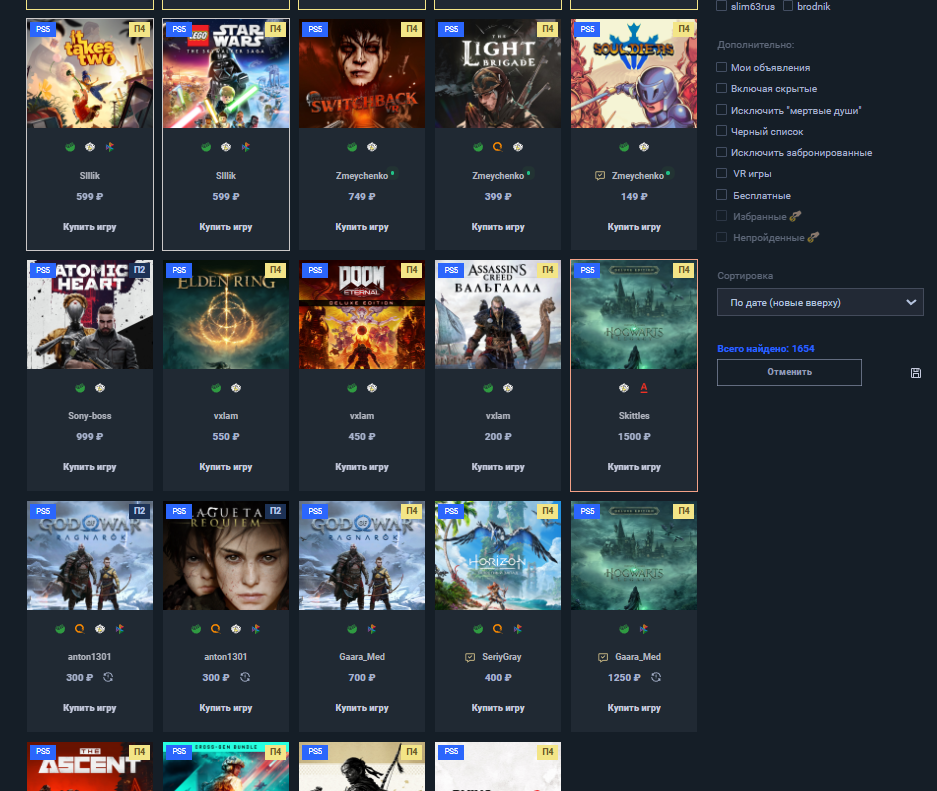Click the red Alfa-Bank icon on Skittles Hogwarts card
The height and width of the screenshot is (791, 937).
coord(644,388)
